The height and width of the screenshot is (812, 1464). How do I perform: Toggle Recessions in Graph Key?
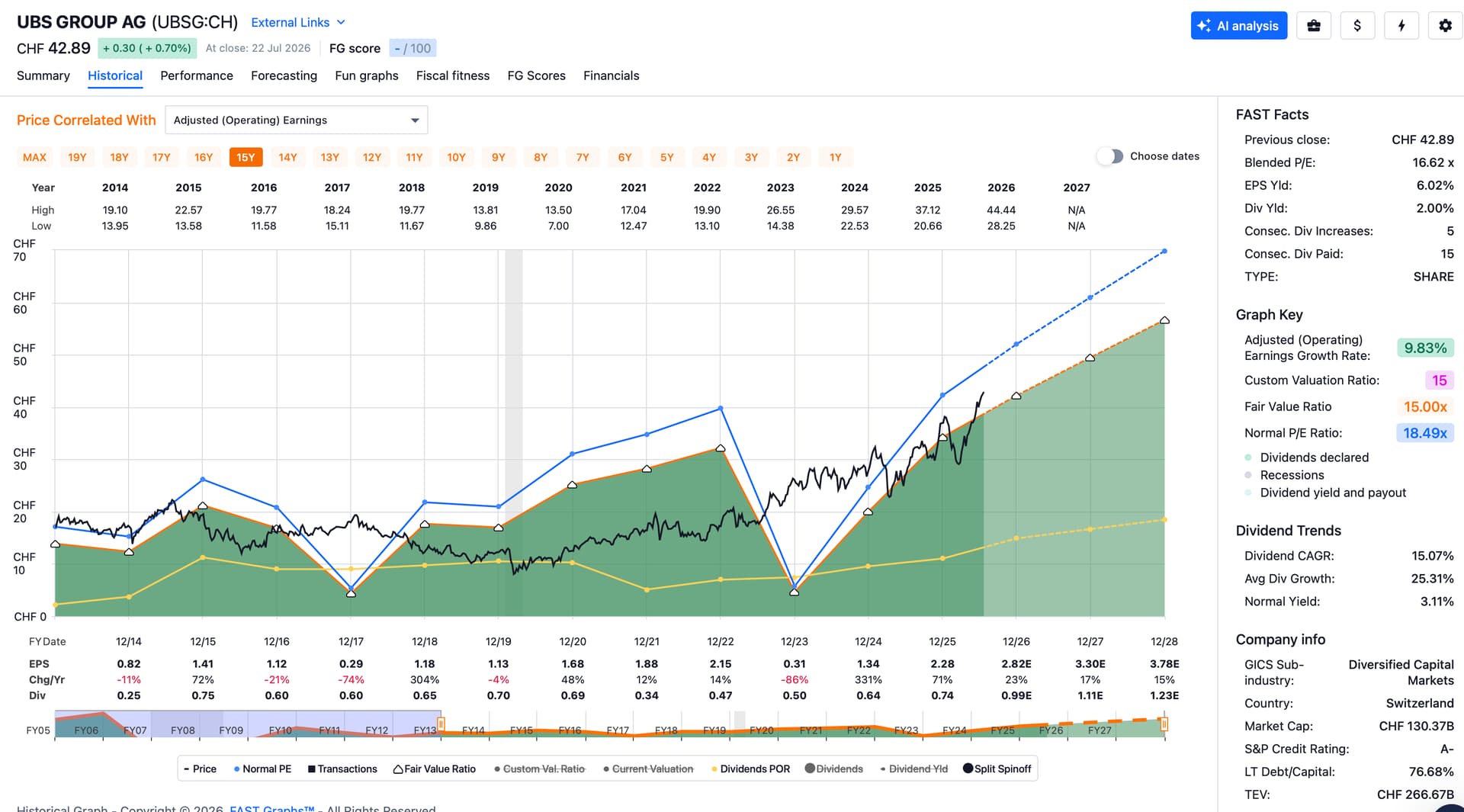[1284, 475]
